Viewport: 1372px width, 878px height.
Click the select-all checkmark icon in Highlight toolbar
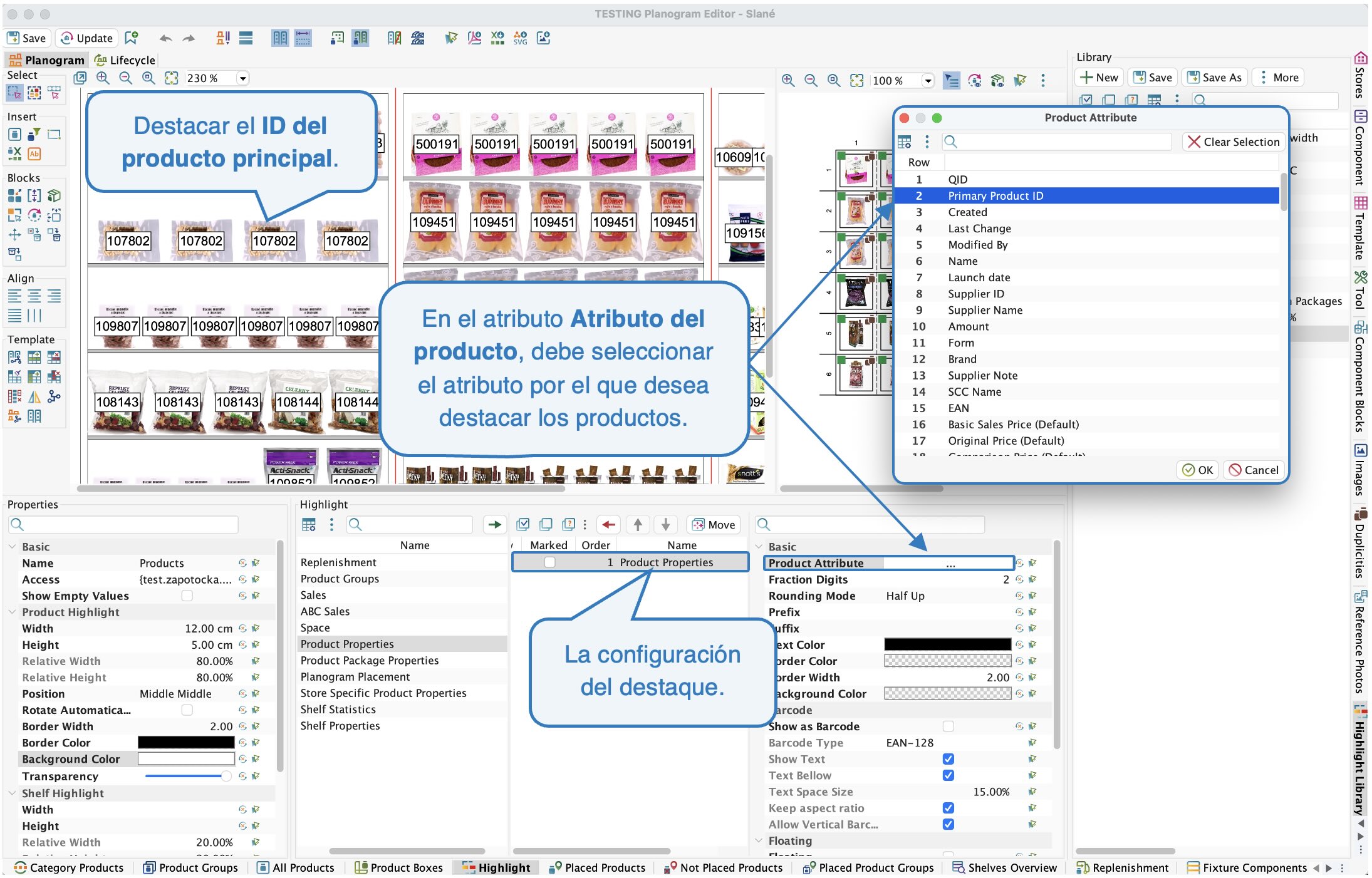coord(522,524)
